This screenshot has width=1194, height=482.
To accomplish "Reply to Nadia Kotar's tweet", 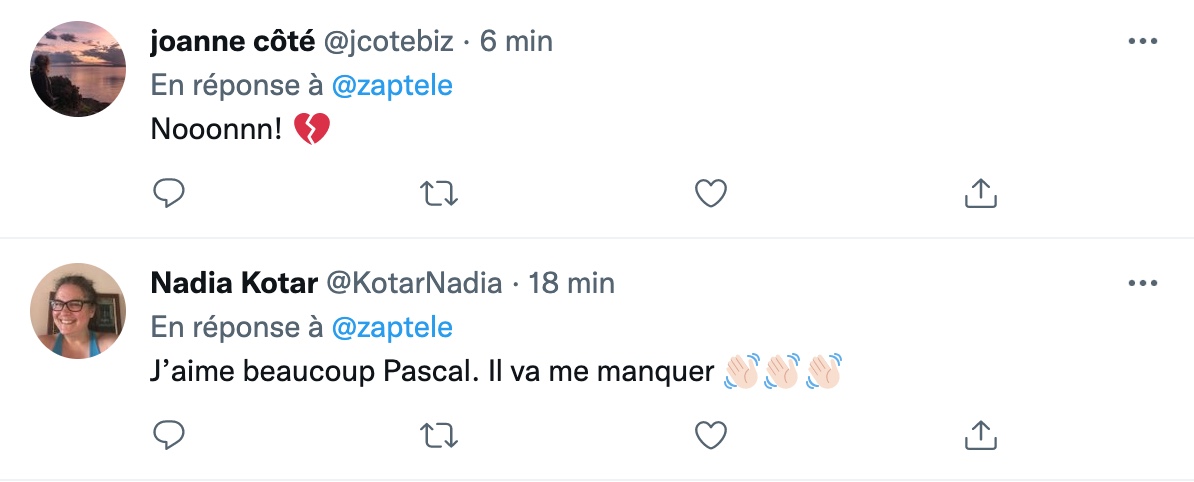I will click(x=169, y=436).
